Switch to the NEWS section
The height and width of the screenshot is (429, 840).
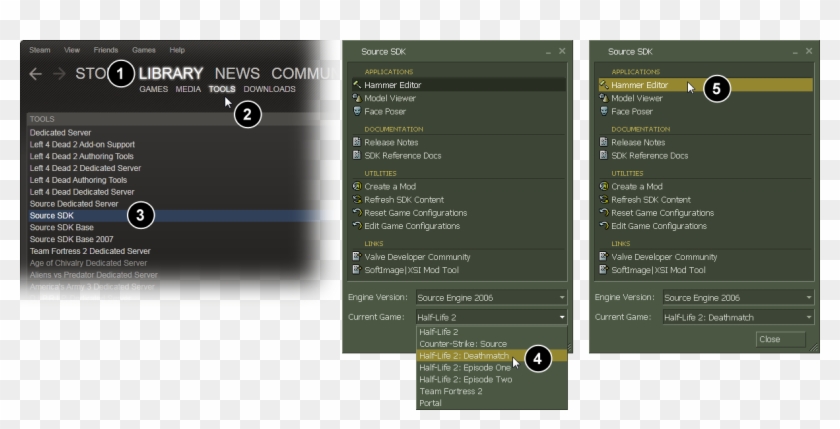(237, 73)
